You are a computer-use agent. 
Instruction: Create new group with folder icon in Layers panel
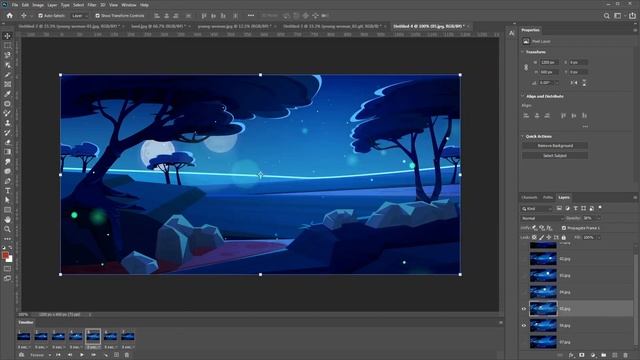point(604,356)
